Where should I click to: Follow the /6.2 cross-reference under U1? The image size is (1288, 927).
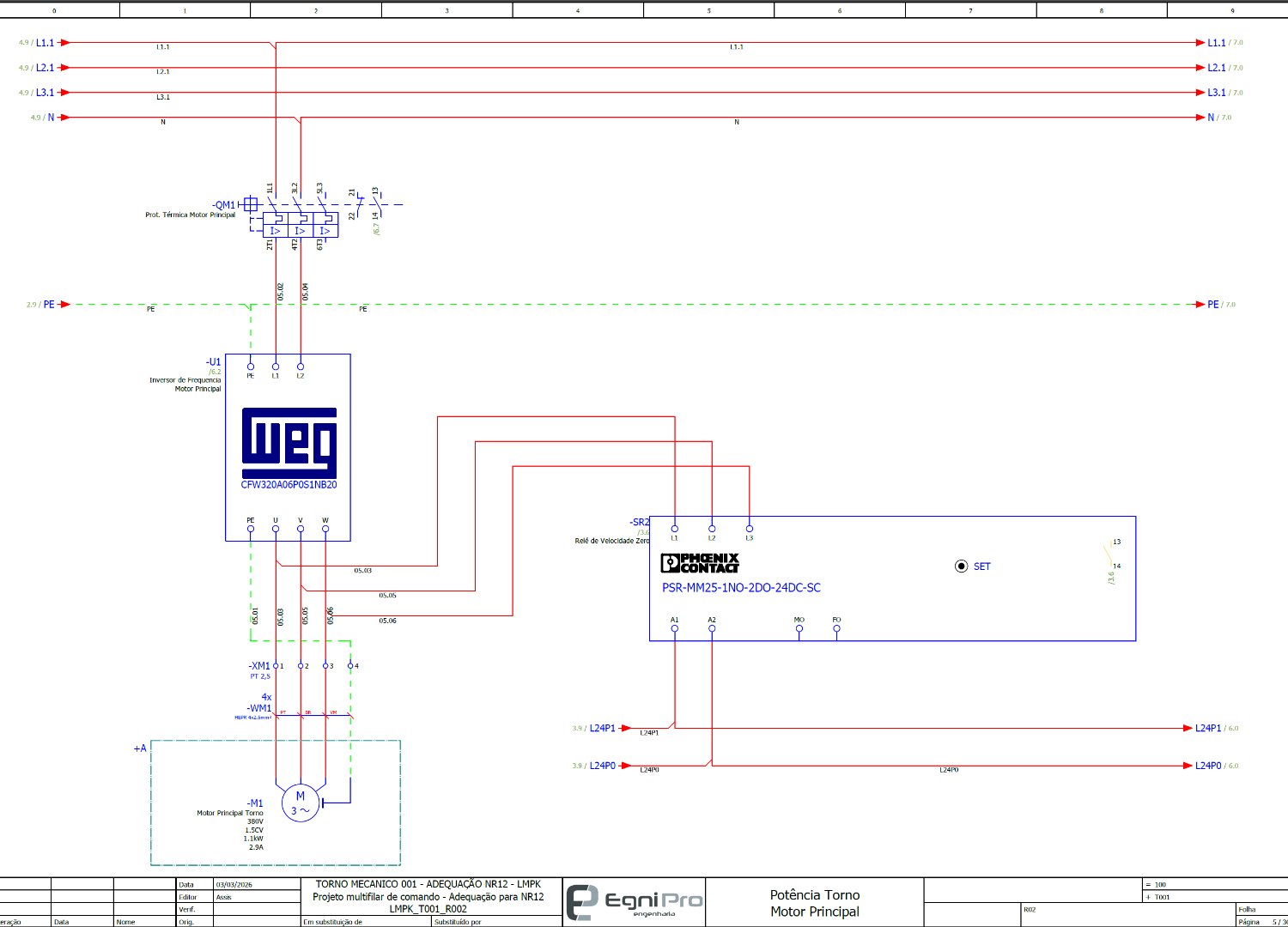pos(215,372)
